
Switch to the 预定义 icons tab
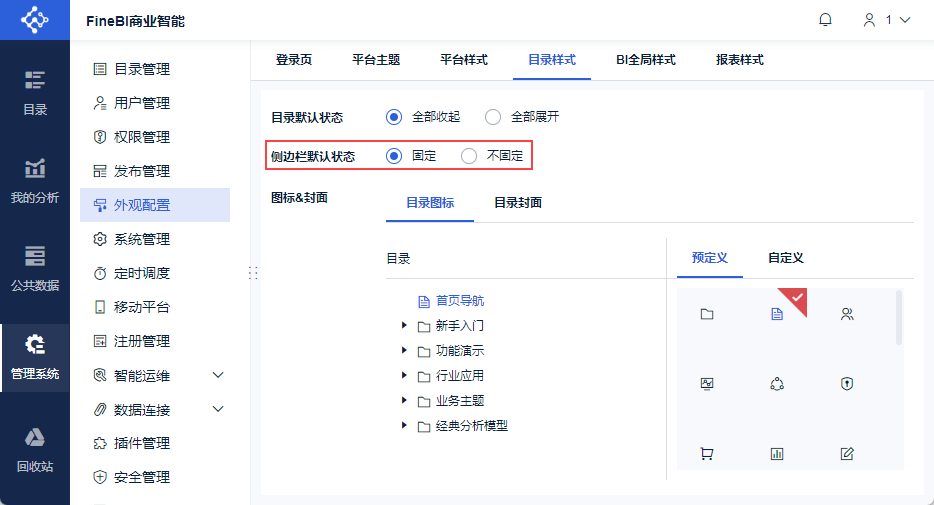point(709,258)
